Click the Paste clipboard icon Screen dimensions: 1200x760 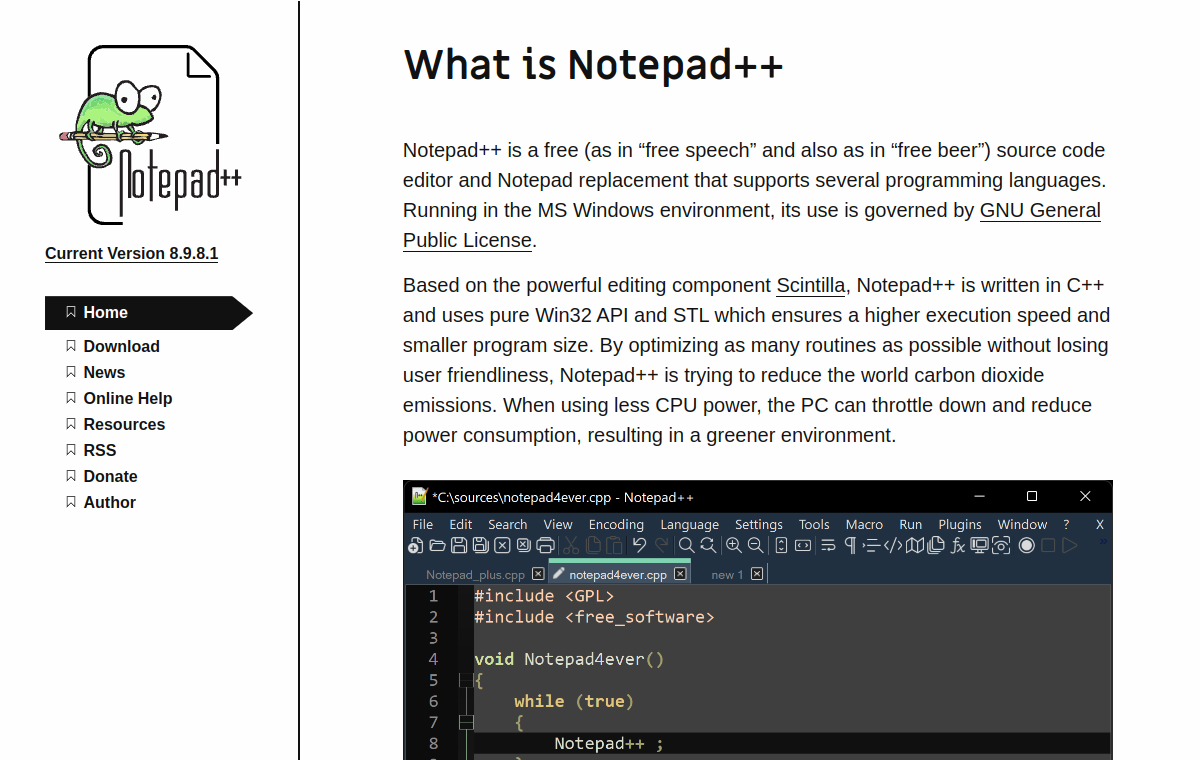pyautogui.click(x=614, y=545)
